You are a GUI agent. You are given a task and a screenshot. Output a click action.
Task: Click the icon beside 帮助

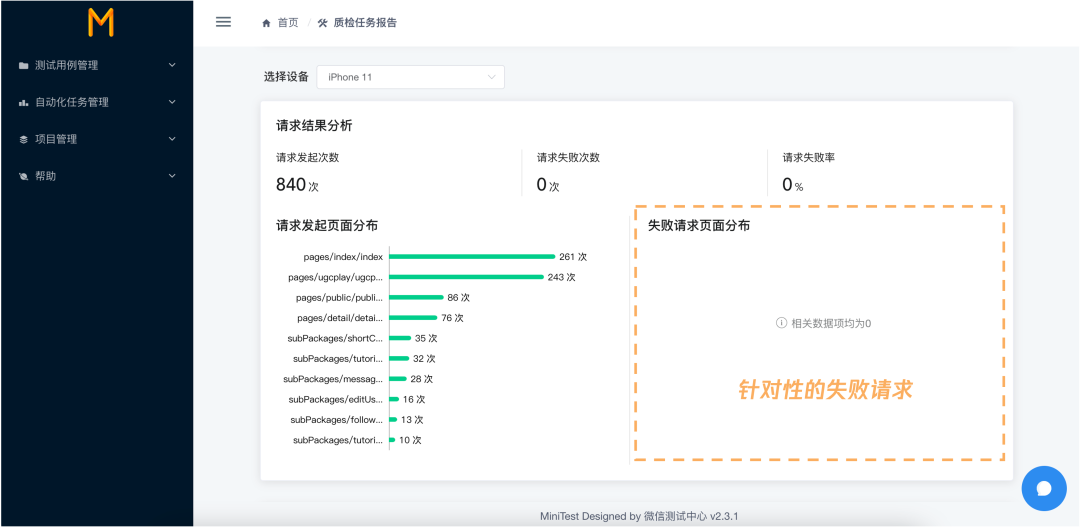tap(23, 176)
